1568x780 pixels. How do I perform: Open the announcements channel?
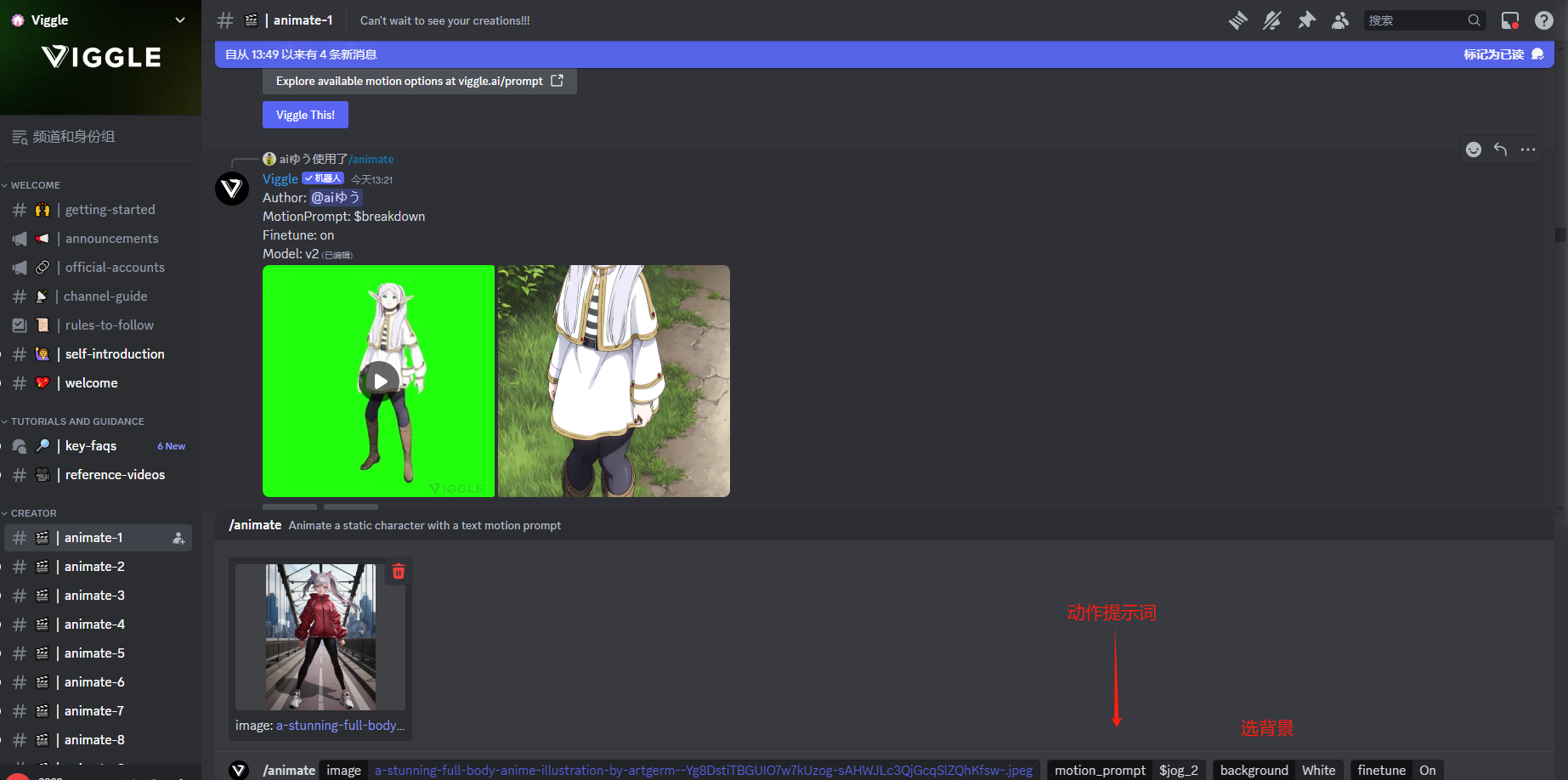[99, 239]
